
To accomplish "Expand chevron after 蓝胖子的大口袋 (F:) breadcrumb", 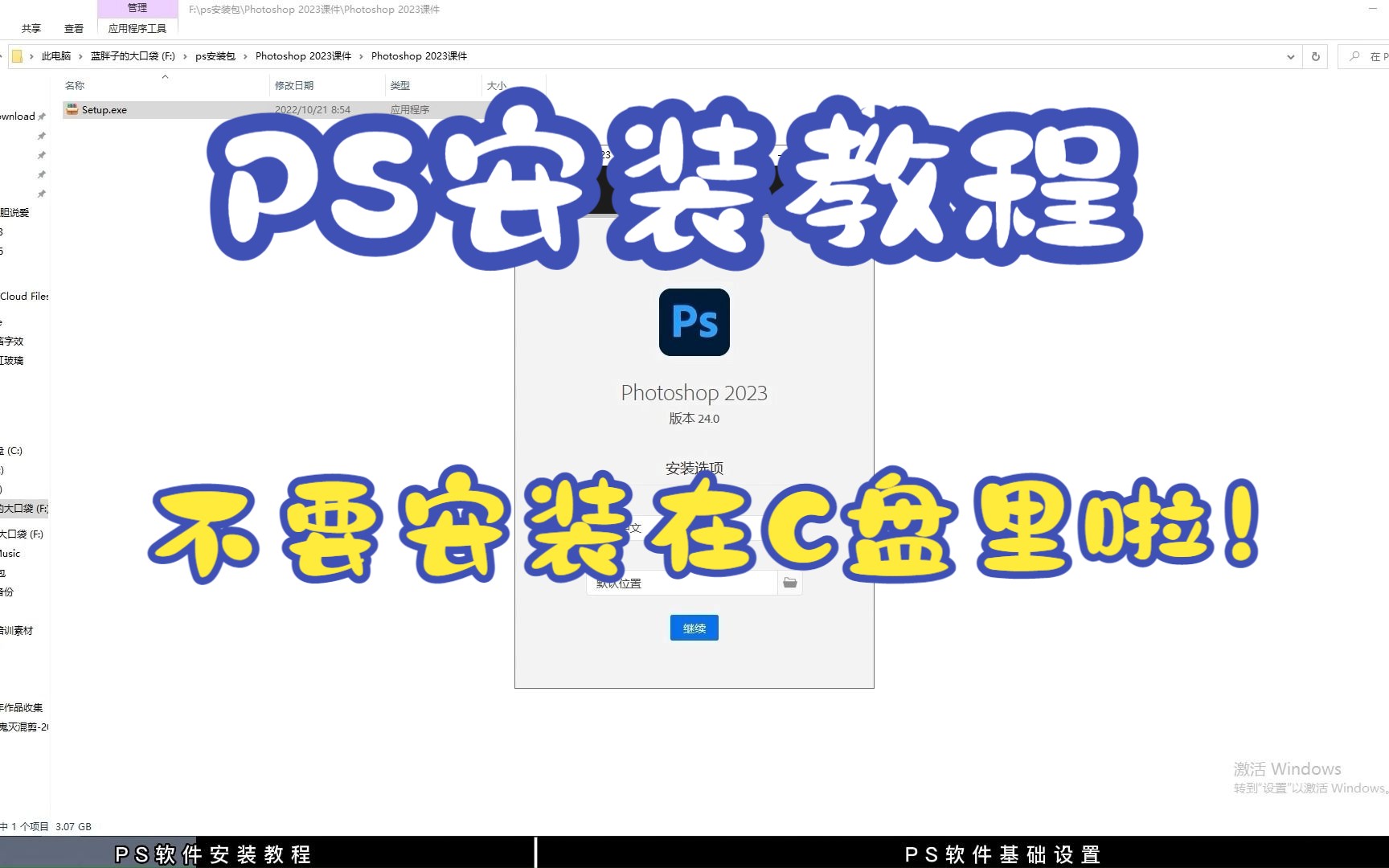I will 185,56.
